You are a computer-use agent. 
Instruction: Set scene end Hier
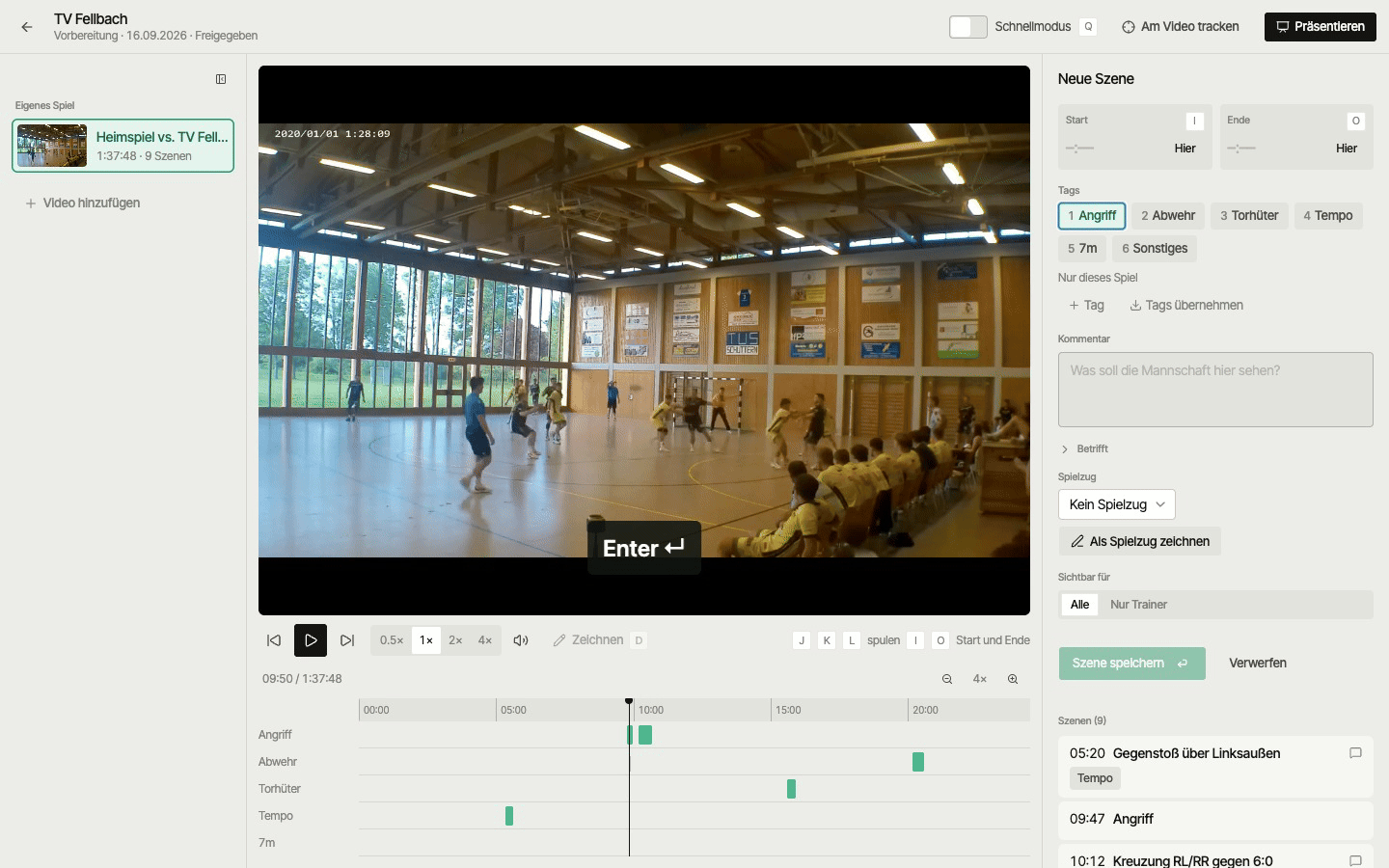[1347, 149]
